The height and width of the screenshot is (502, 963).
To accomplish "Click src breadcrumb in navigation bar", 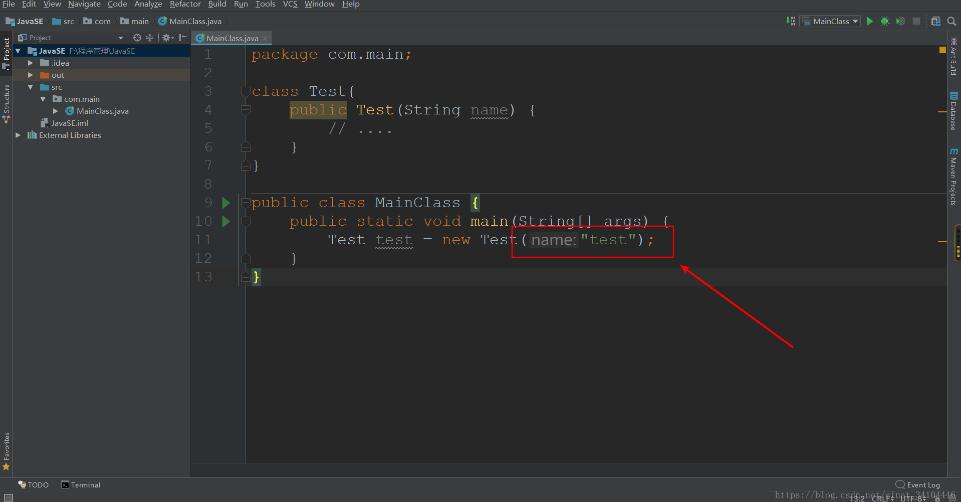I will pos(63,21).
